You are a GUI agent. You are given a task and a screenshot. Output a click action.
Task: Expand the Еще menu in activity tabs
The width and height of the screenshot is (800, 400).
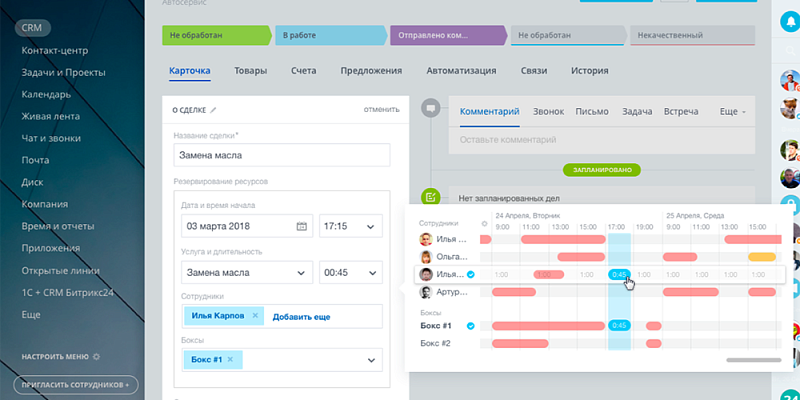[x=733, y=112]
